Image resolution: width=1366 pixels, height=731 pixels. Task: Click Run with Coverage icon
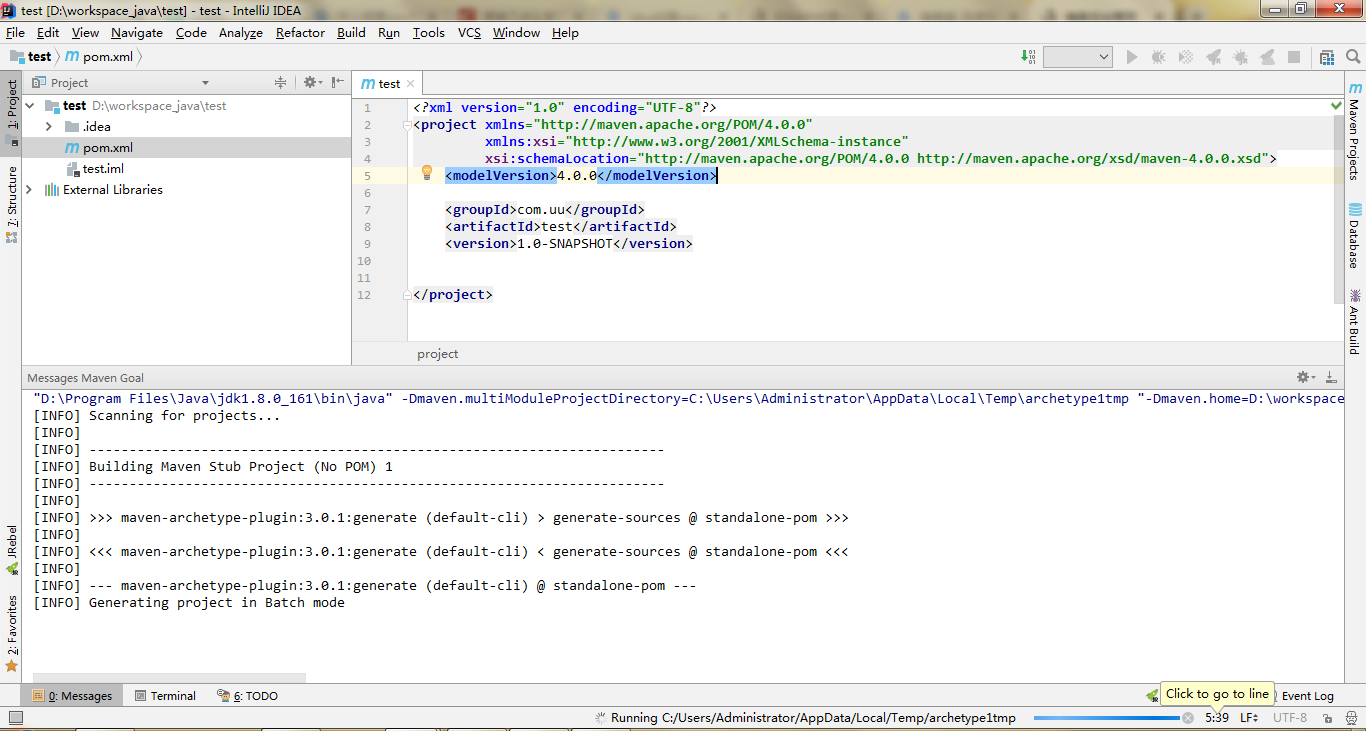1186,57
